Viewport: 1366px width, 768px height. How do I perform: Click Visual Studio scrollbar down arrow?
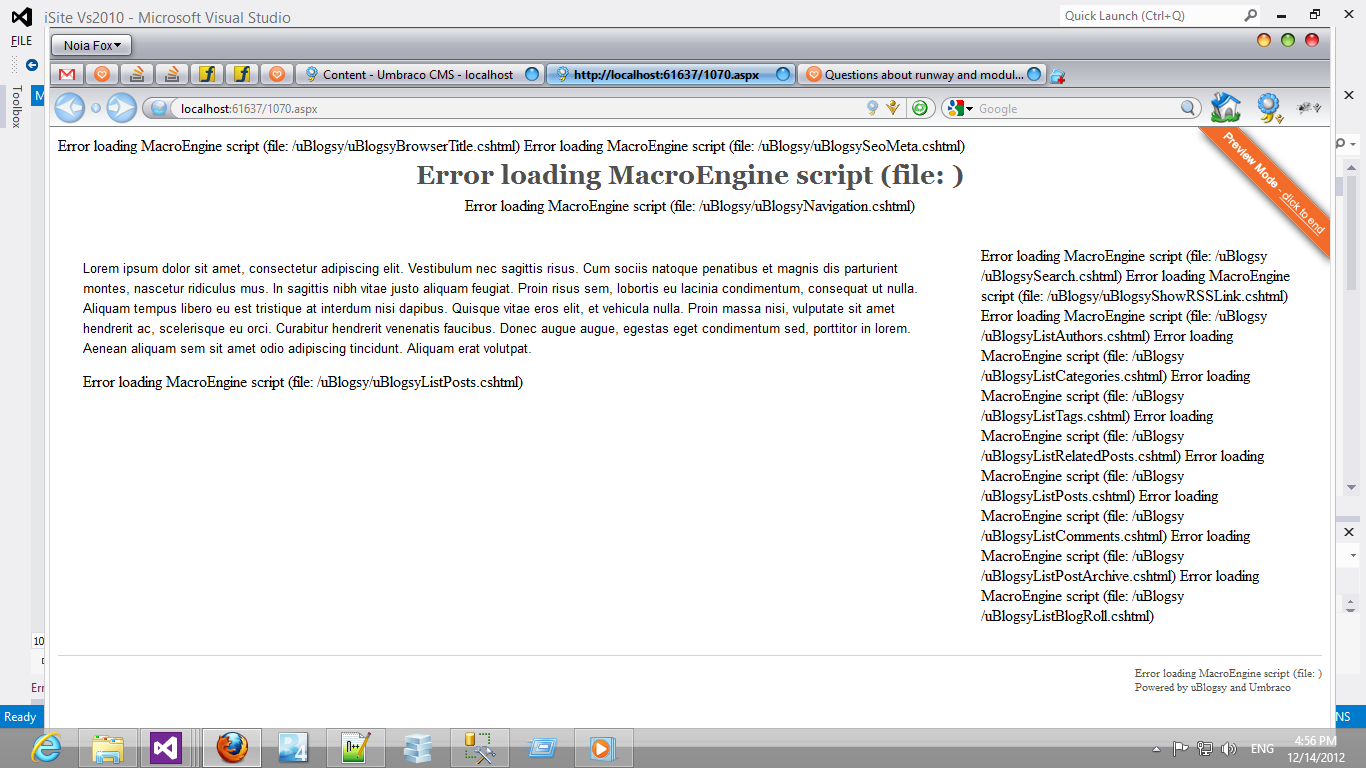click(1350, 487)
